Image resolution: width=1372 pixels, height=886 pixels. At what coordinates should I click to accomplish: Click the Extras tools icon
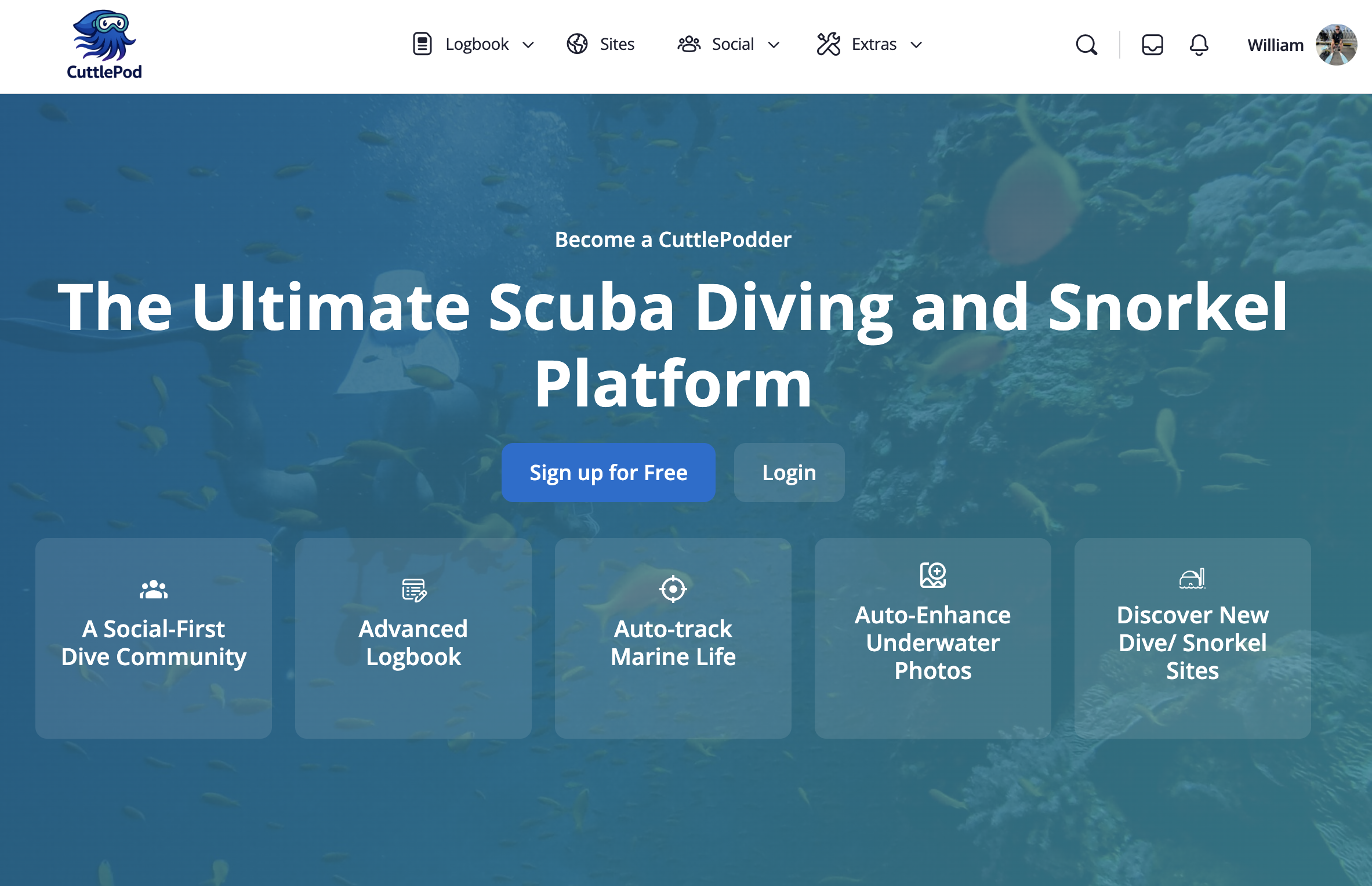828,44
